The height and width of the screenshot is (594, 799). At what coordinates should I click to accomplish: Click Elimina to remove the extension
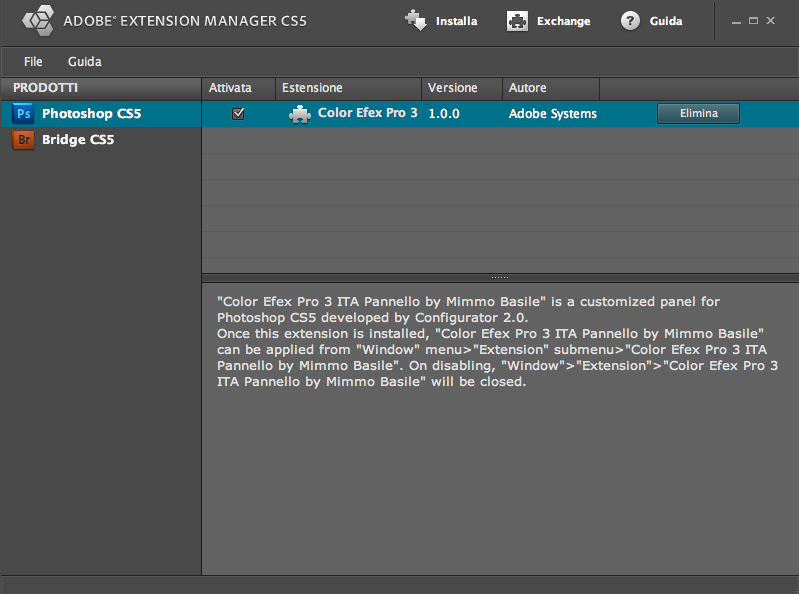[698, 114]
